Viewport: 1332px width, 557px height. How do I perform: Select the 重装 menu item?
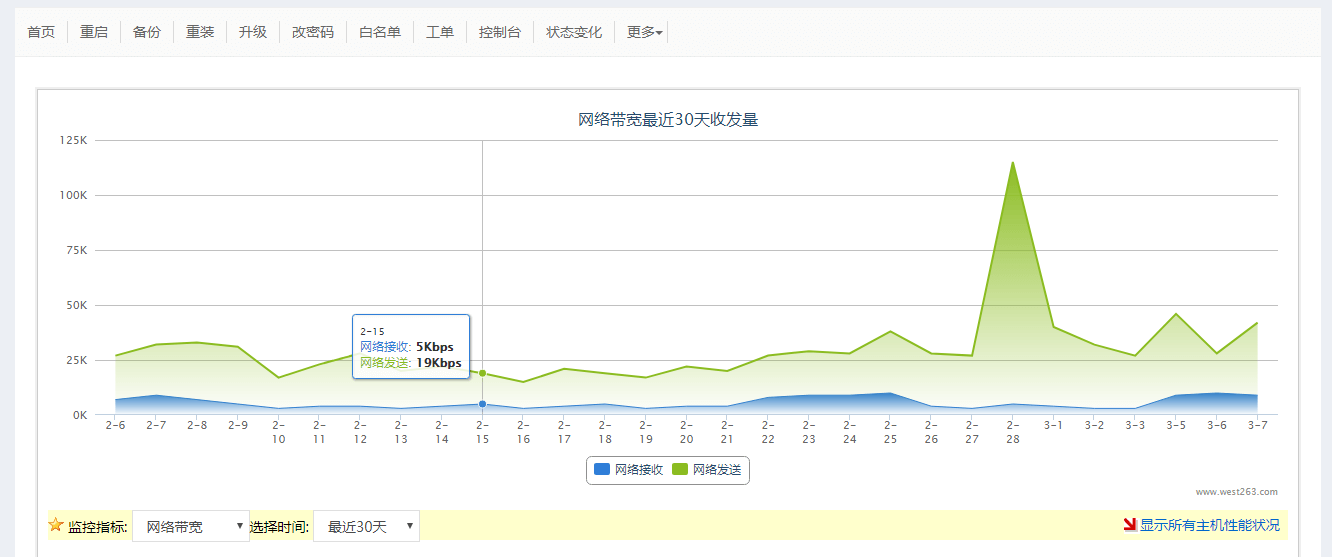[x=200, y=32]
